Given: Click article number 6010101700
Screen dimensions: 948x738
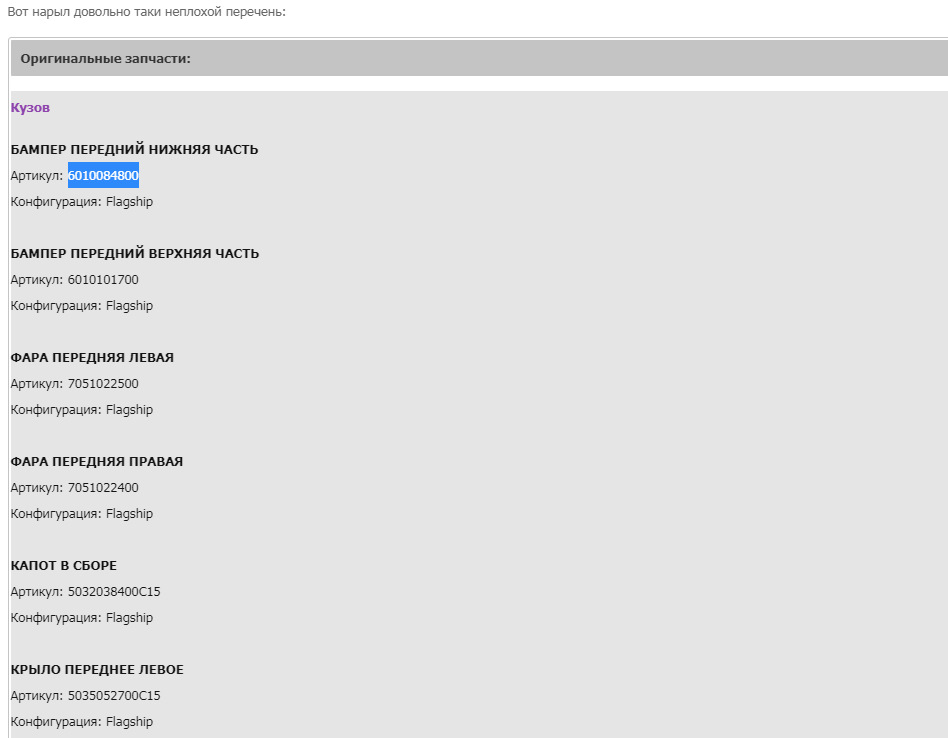Looking at the screenshot, I should (x=103, y=279).
